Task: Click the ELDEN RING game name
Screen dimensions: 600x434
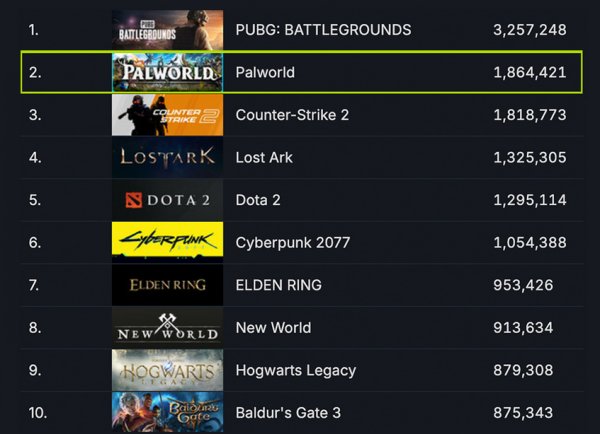Action: (278, 285)
